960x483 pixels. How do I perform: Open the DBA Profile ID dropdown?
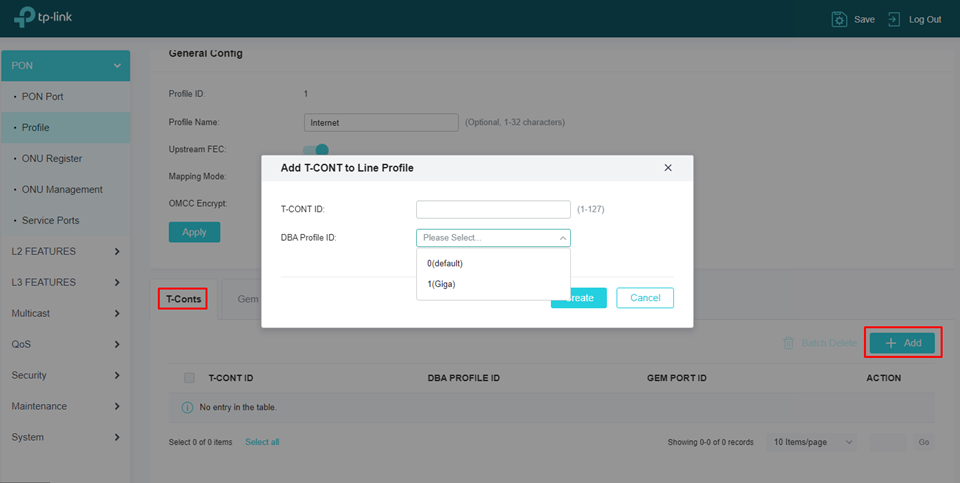493,238
